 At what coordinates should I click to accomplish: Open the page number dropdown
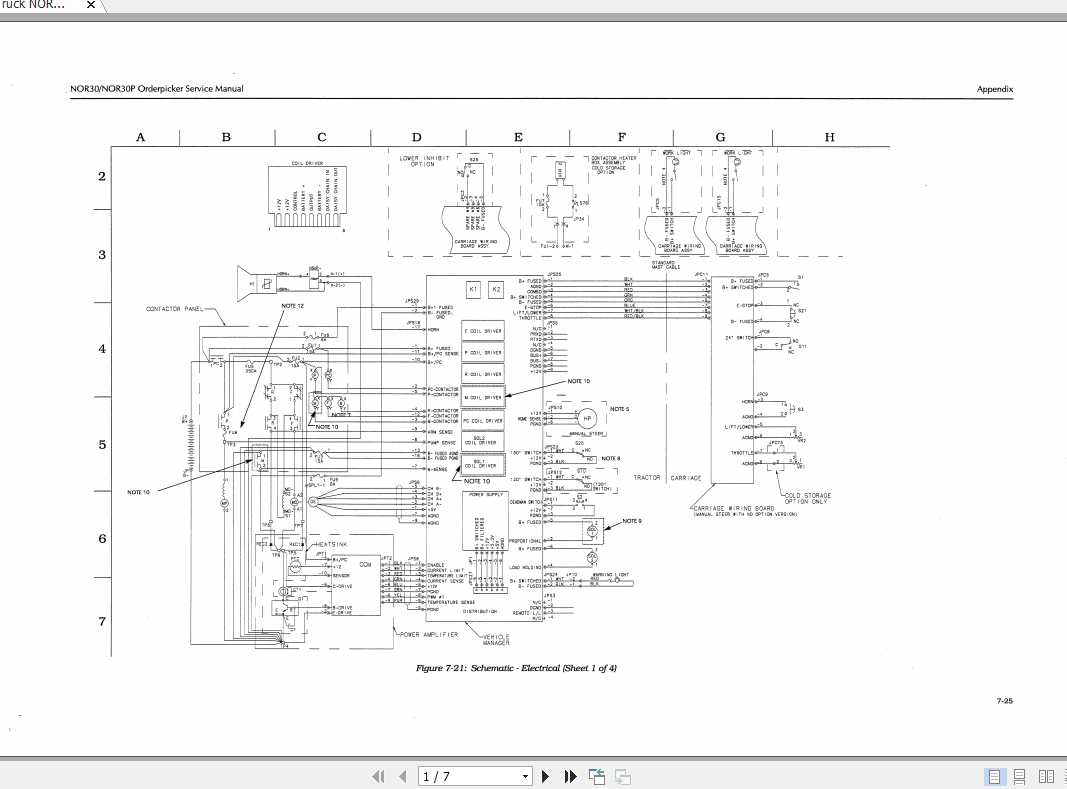pos(527,776)
